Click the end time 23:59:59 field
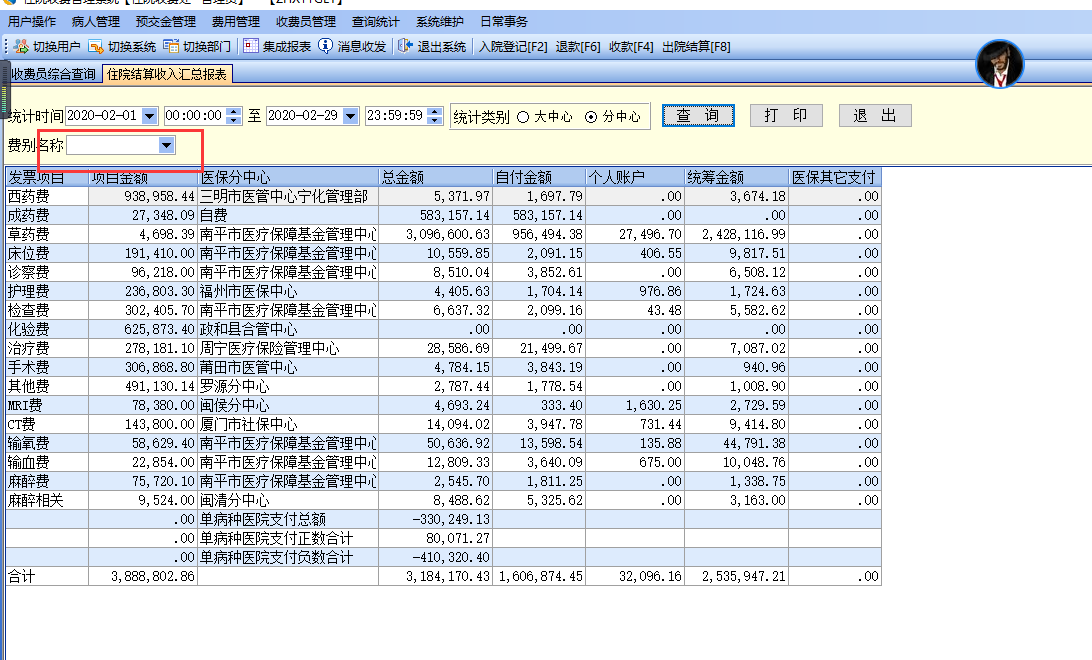 [396, 116]
